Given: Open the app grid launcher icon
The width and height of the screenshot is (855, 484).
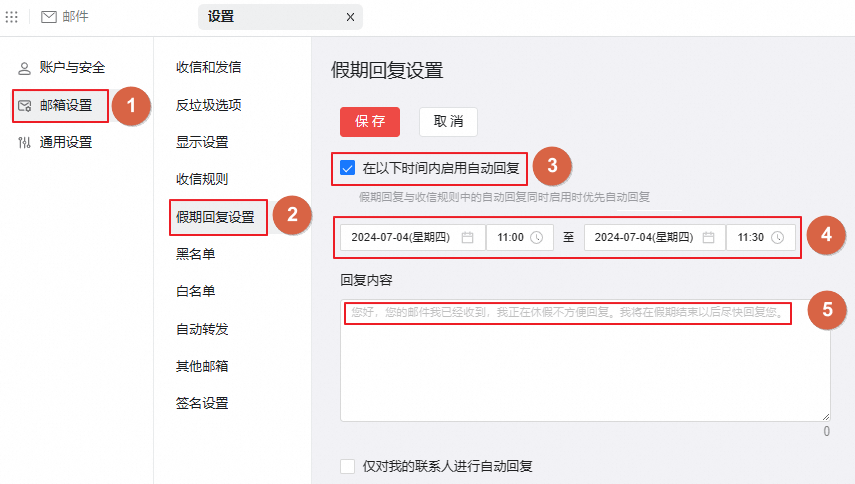Looking at the screenshot, I should 12,17.
